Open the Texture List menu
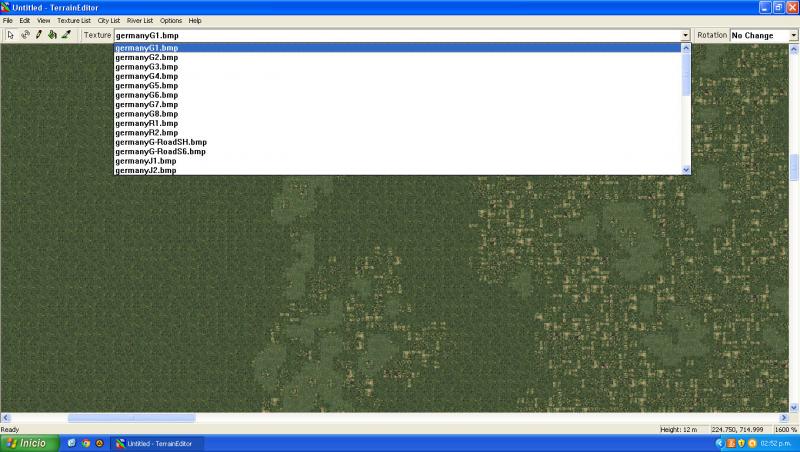 tap(74, 21)
